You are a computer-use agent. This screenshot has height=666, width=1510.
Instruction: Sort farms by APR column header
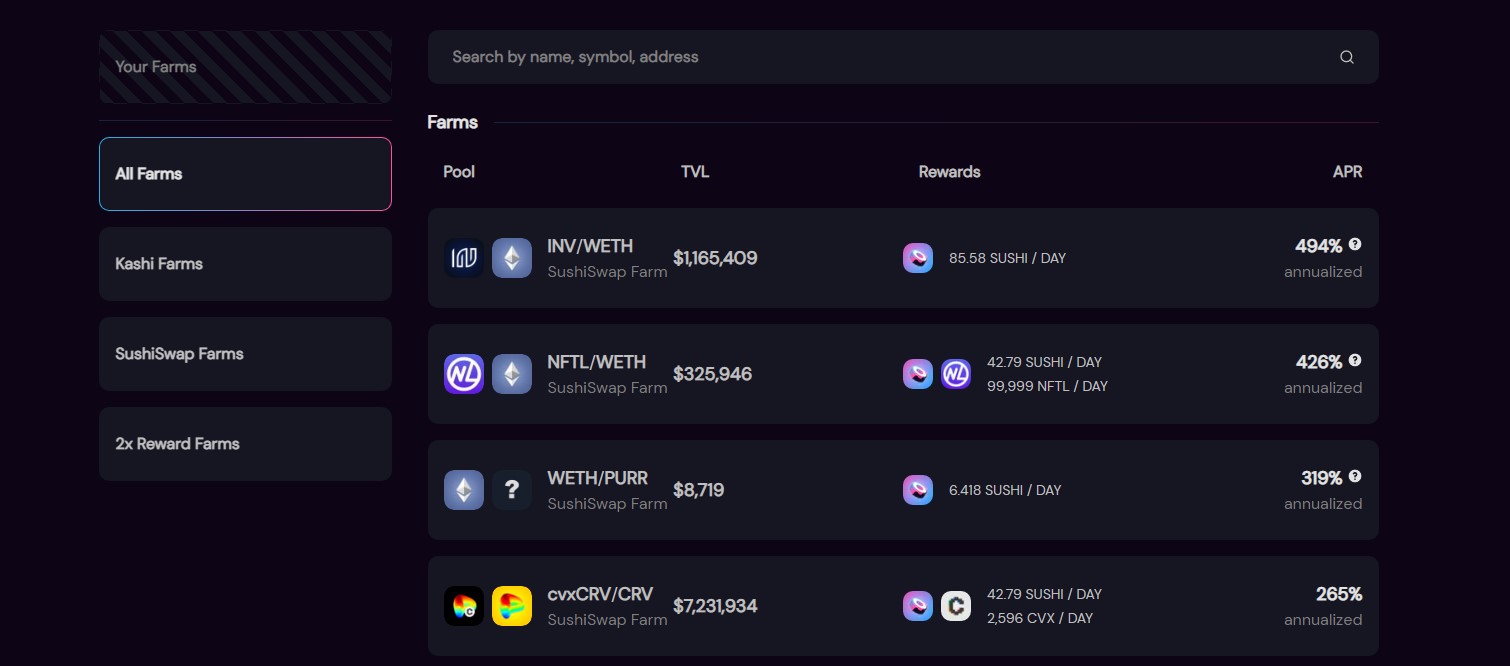(1347, 172)
